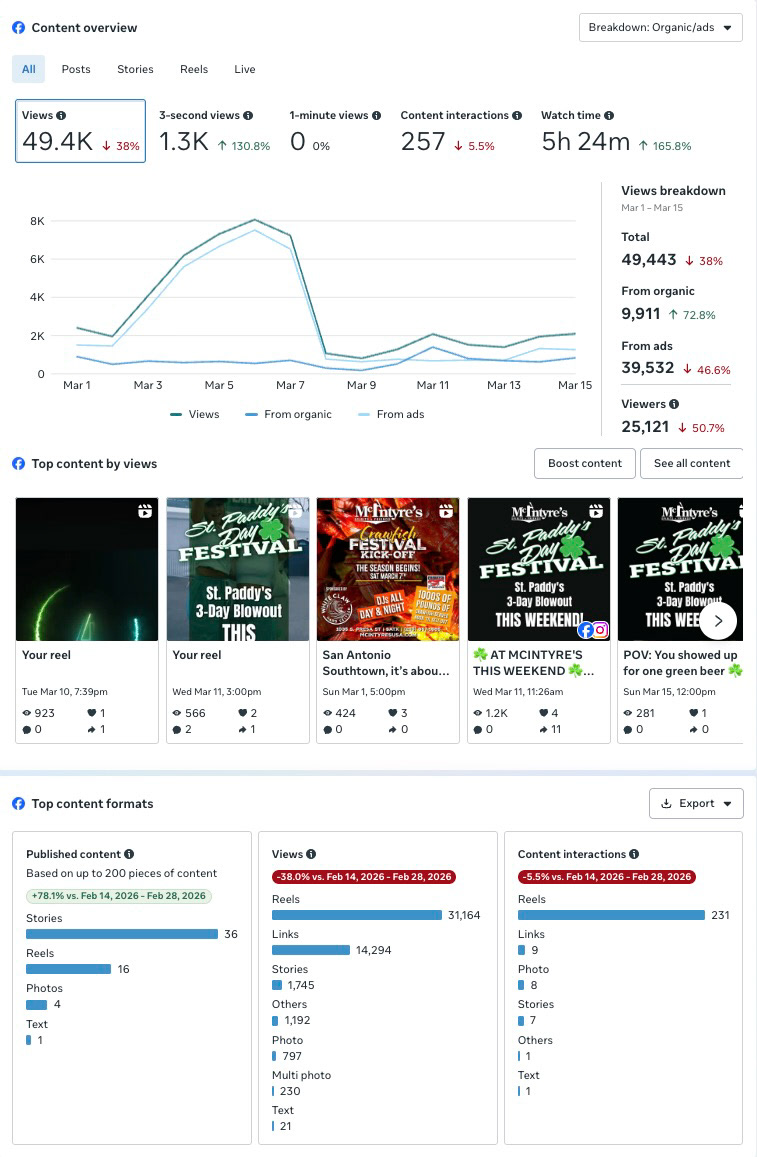
Task: Click the info icon beside 3-second views
Action: click(248, 115)
